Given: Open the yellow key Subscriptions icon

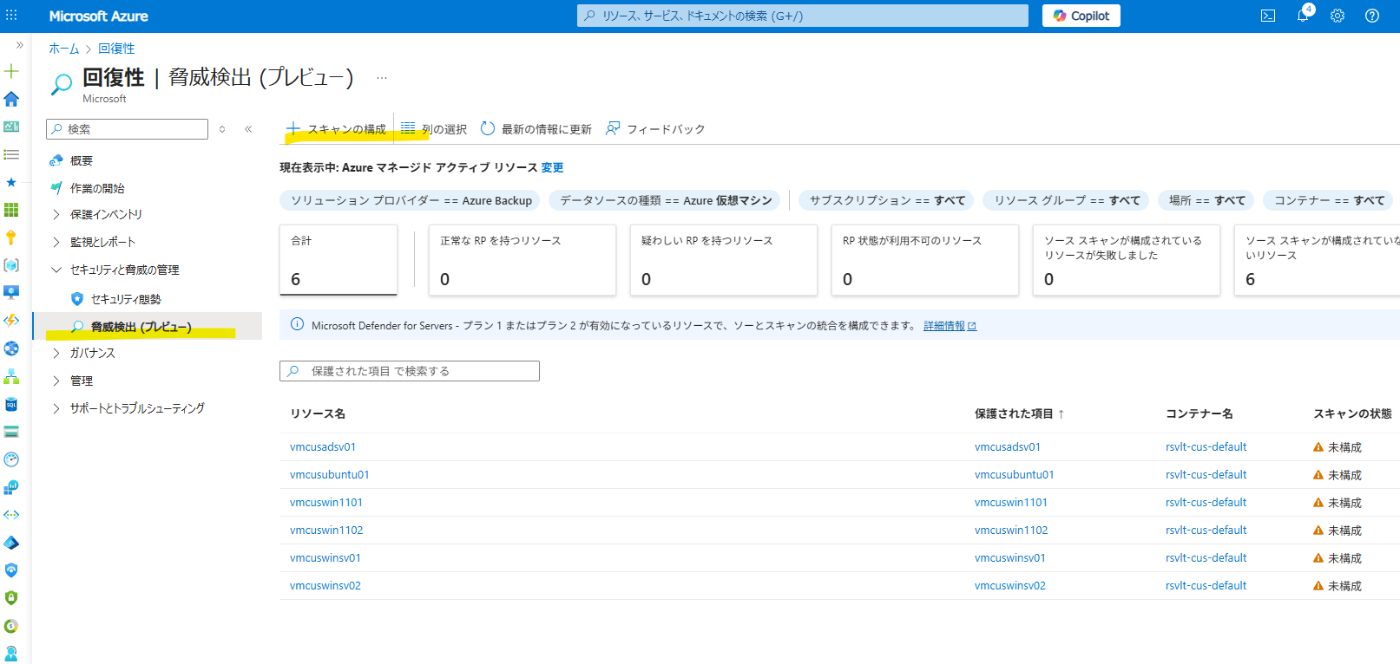Looking at the screenshot, I should pos(12,237).
